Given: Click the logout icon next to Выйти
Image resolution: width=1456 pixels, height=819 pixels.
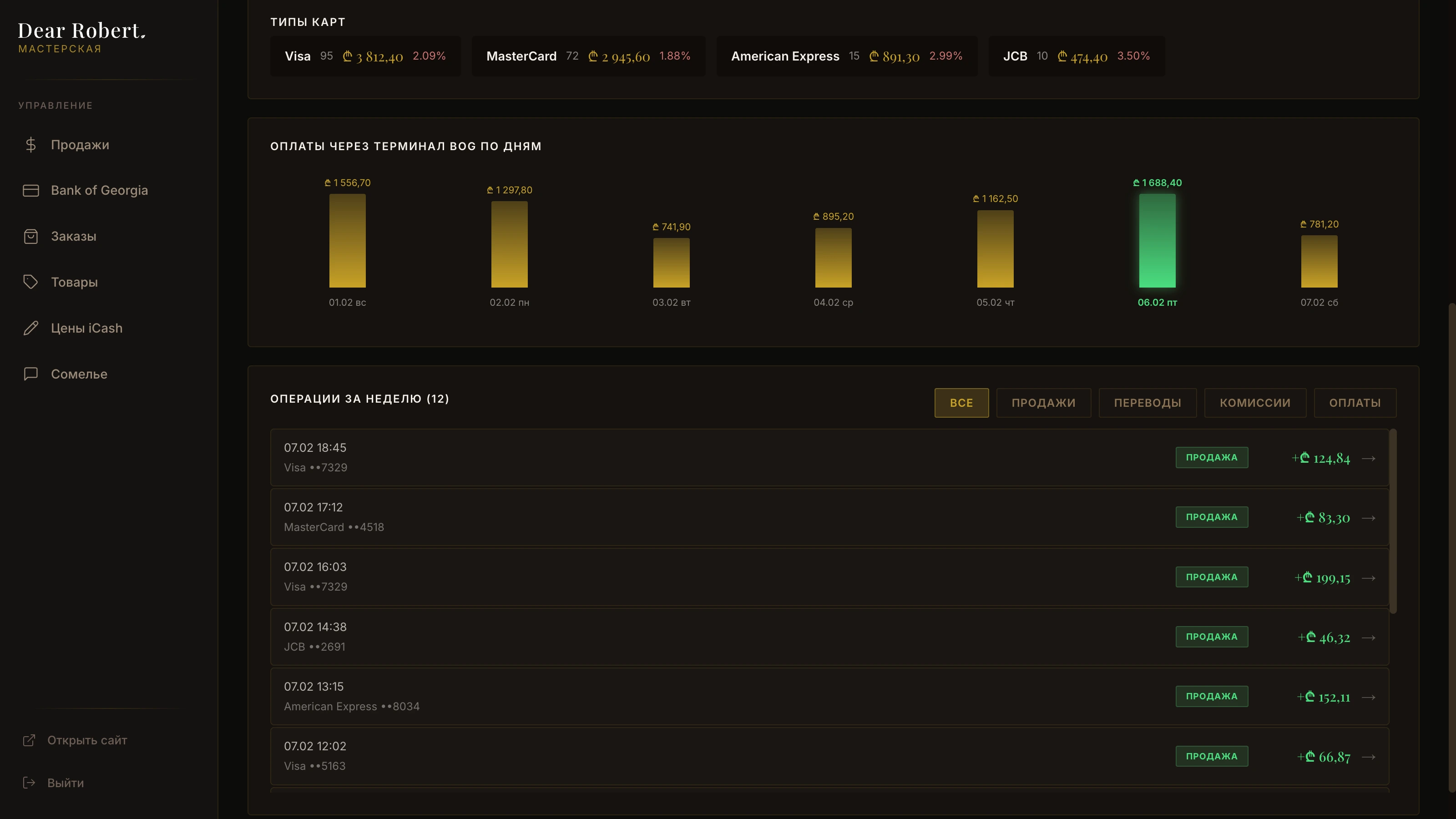Looking at the screenshot, I should (29, 783).
